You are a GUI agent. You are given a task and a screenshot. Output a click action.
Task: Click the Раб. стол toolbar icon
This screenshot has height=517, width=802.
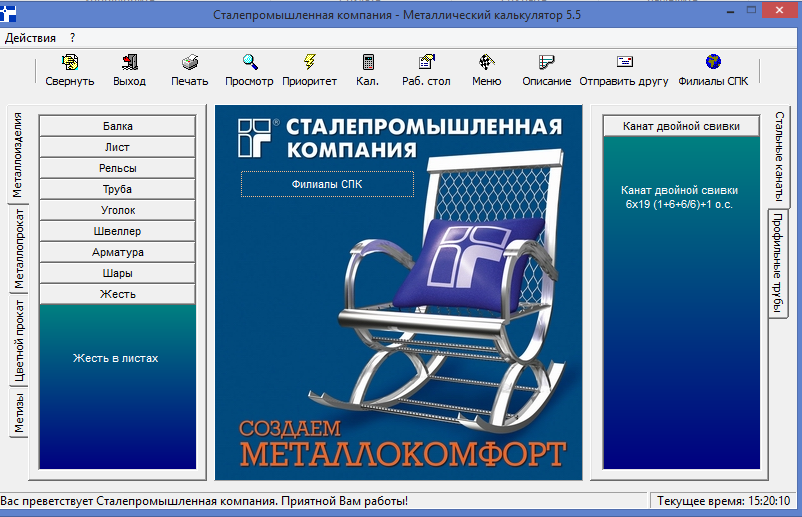[x=426, y=62]
